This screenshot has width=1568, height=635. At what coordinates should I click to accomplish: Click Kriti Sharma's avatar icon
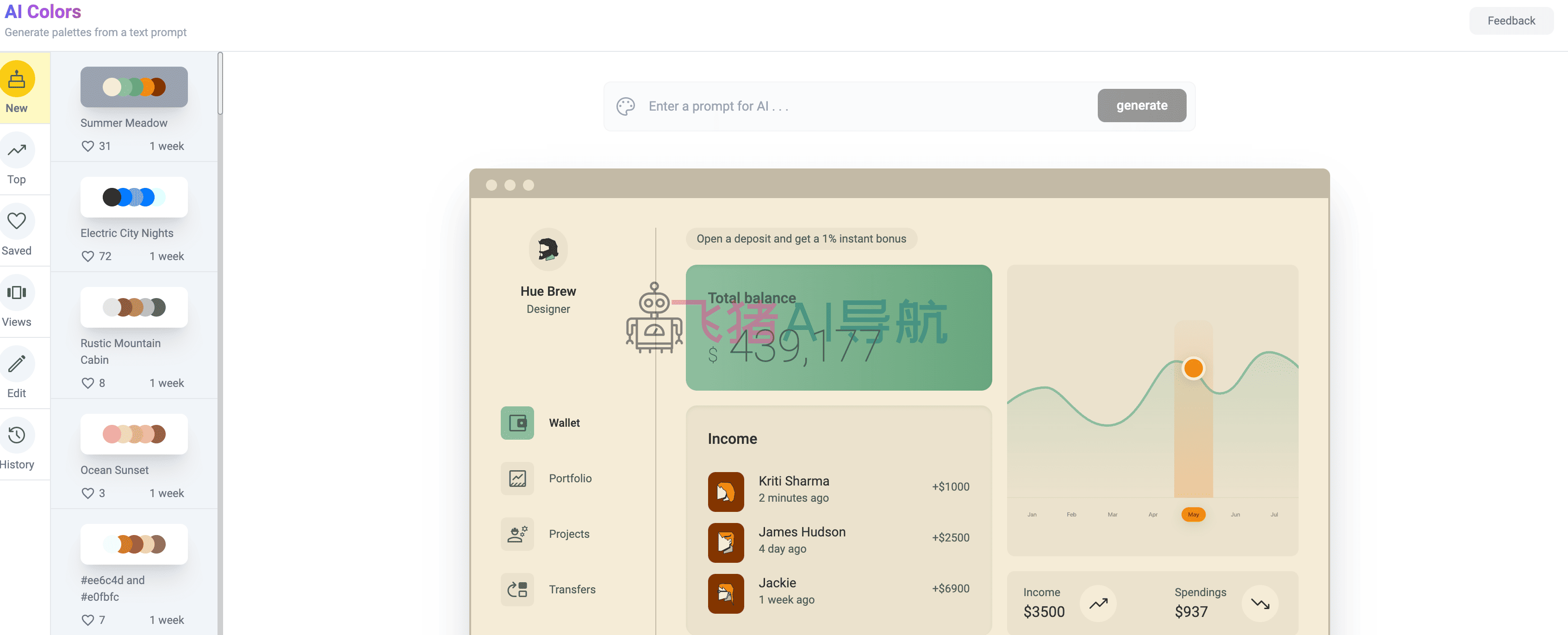pyautogui.click(x=726, y=492)
